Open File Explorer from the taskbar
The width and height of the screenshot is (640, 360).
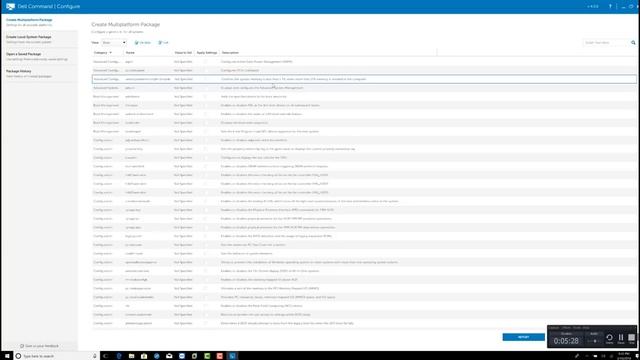tap(131, 356)
